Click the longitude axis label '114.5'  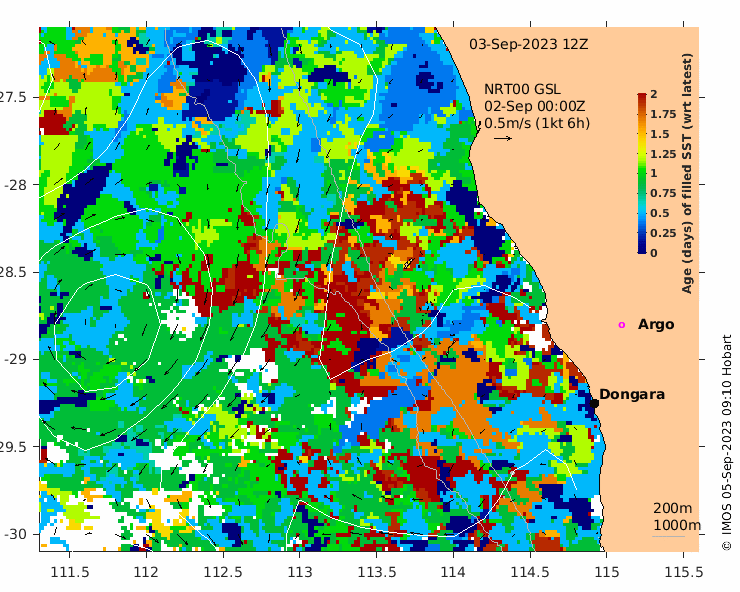click(530, 572)
